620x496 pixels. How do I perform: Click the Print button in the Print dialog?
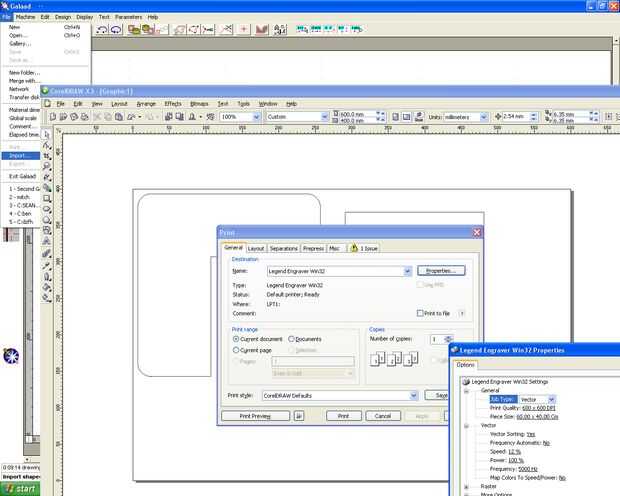(344, 416)
